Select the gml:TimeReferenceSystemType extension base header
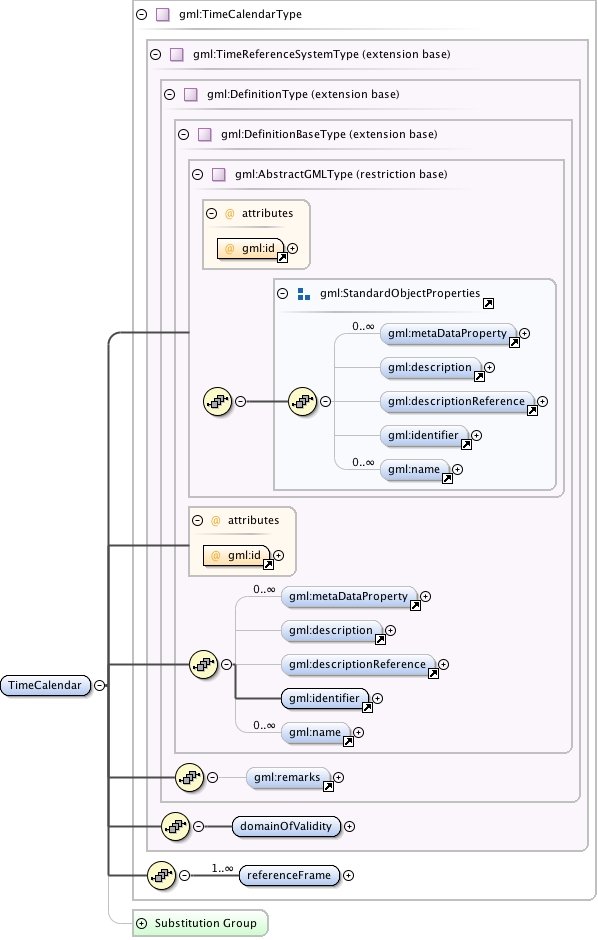The width and height of the screenshot is (598, 940). pyautogui.click(x=321, y=55)
